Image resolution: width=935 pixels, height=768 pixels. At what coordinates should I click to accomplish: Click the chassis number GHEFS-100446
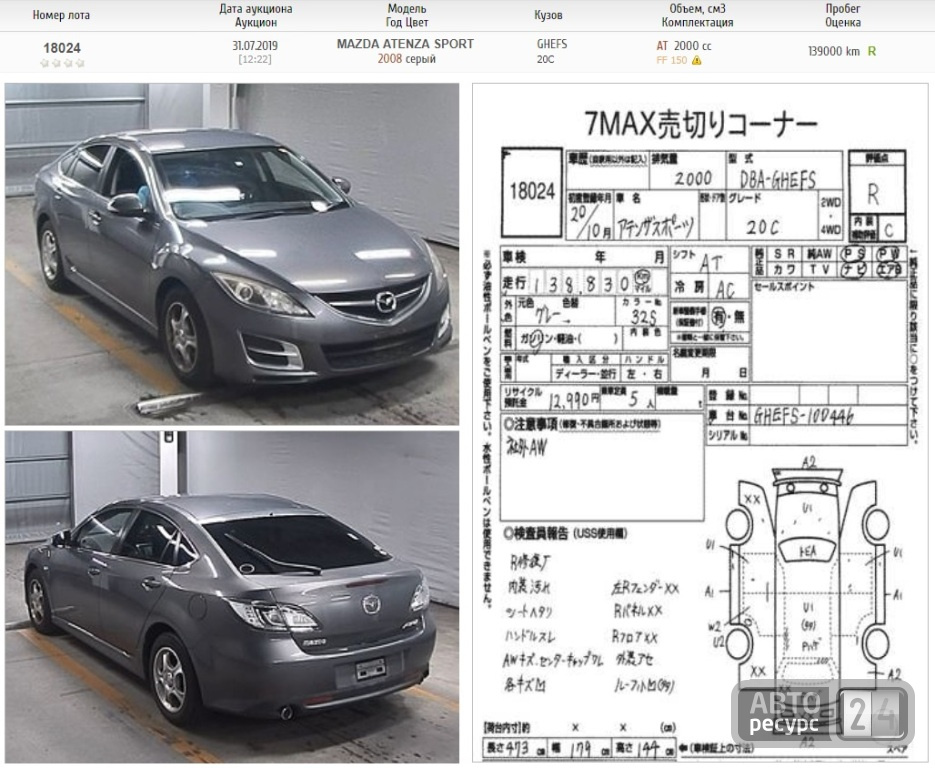coord(803,416)
